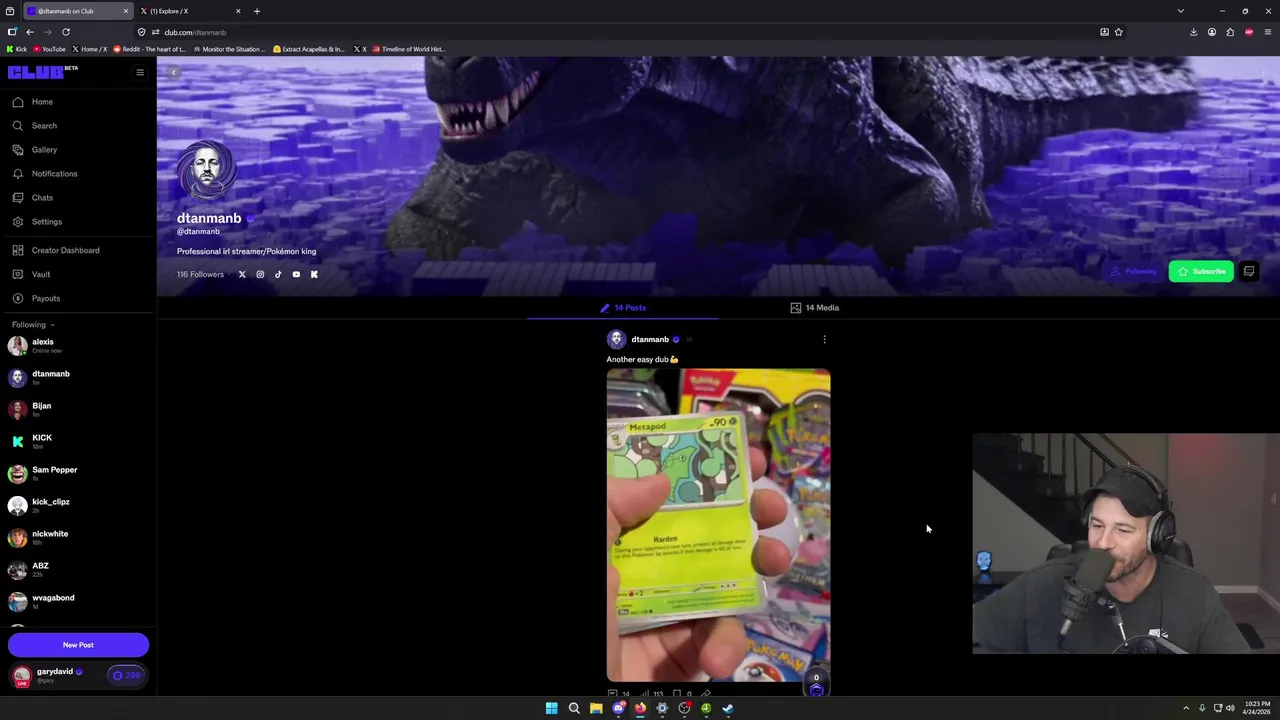Open YouTube bookmark
Screen dimensions: 1280x720
[50, 49]
